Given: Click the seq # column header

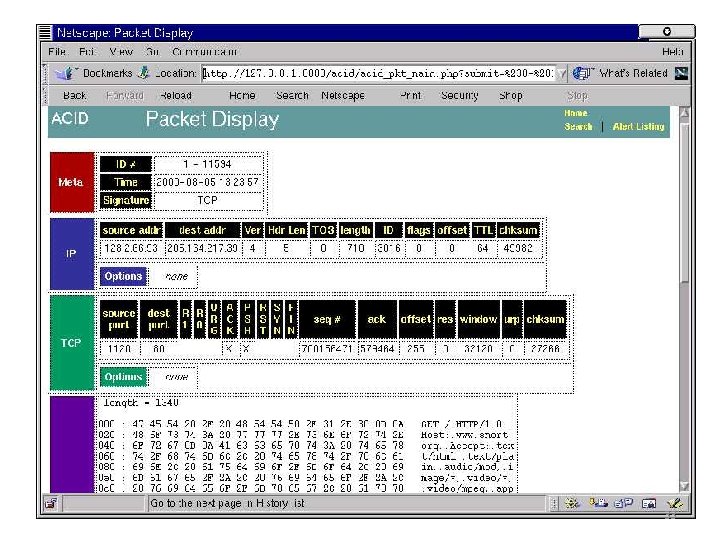Looking at the screenshot, I should 327,320.
